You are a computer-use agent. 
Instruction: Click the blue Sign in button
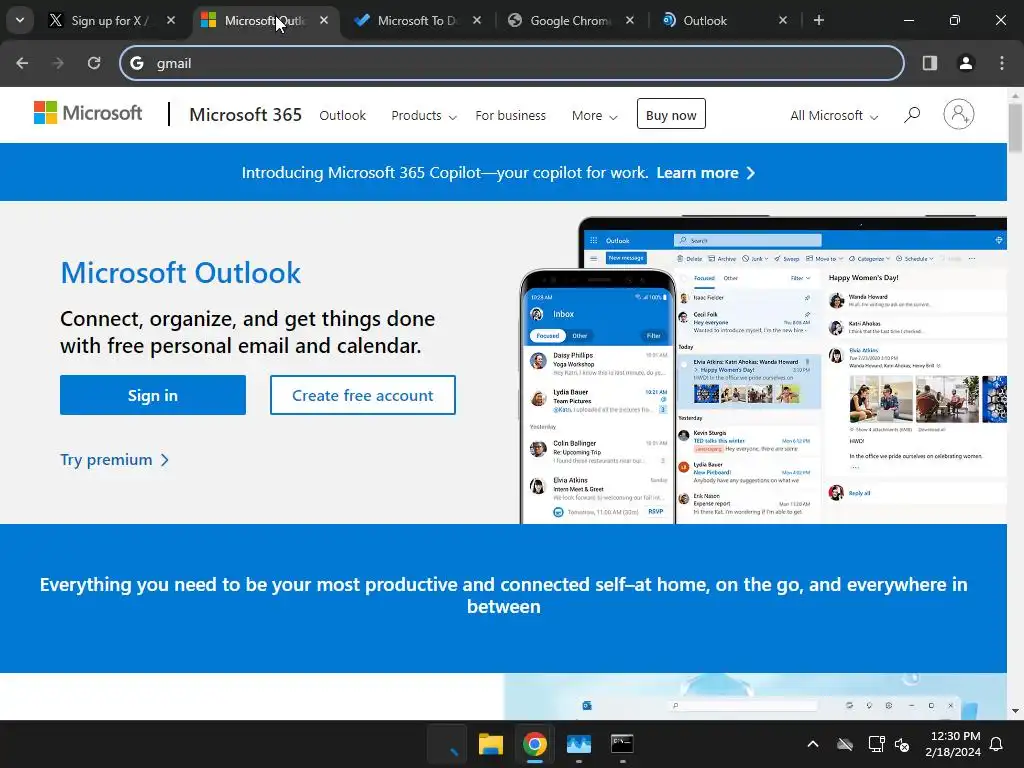tap(153, 395)
